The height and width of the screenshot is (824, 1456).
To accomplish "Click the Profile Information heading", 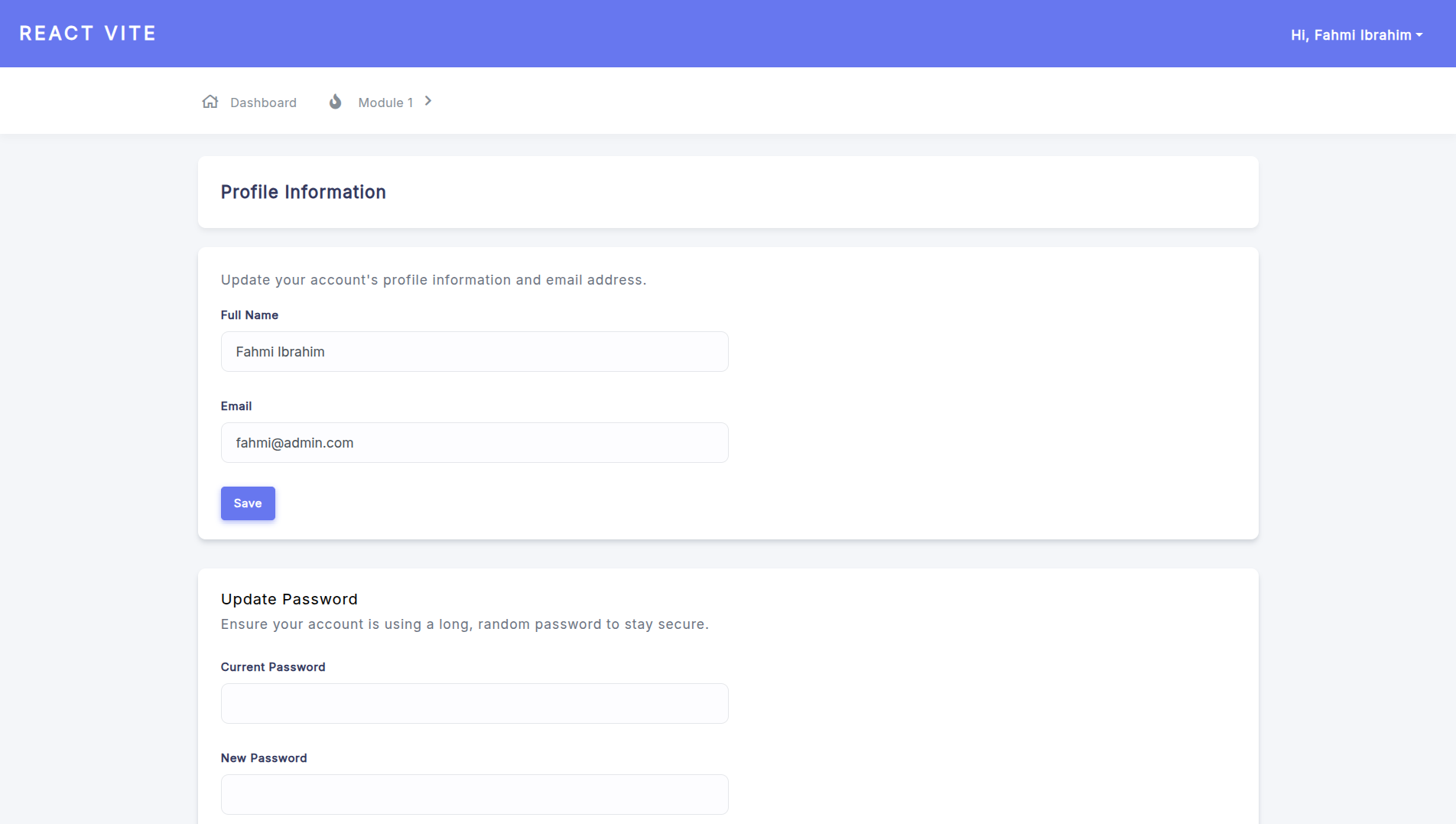I will point(304,192).
